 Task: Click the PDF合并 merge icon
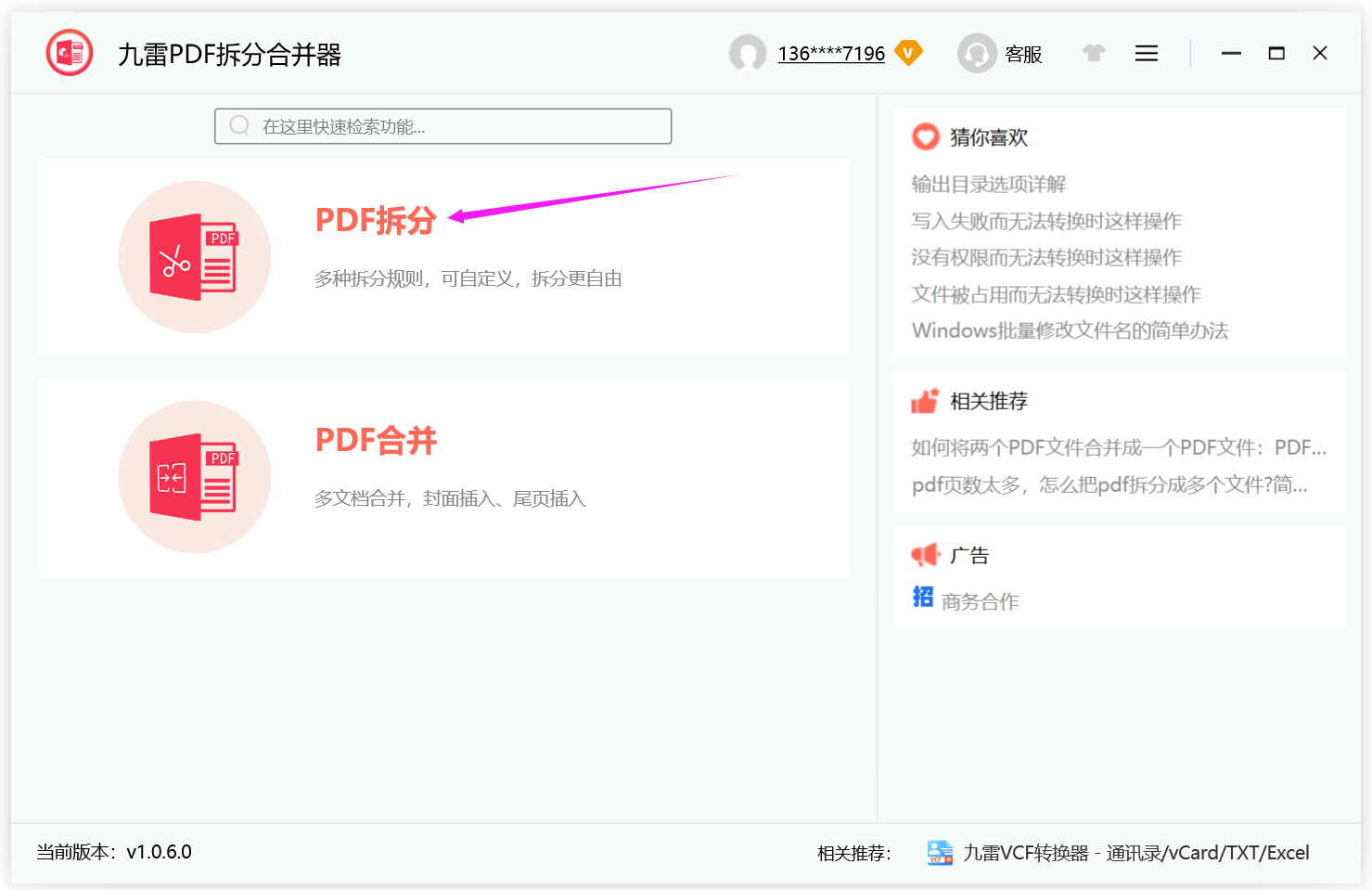195,477
